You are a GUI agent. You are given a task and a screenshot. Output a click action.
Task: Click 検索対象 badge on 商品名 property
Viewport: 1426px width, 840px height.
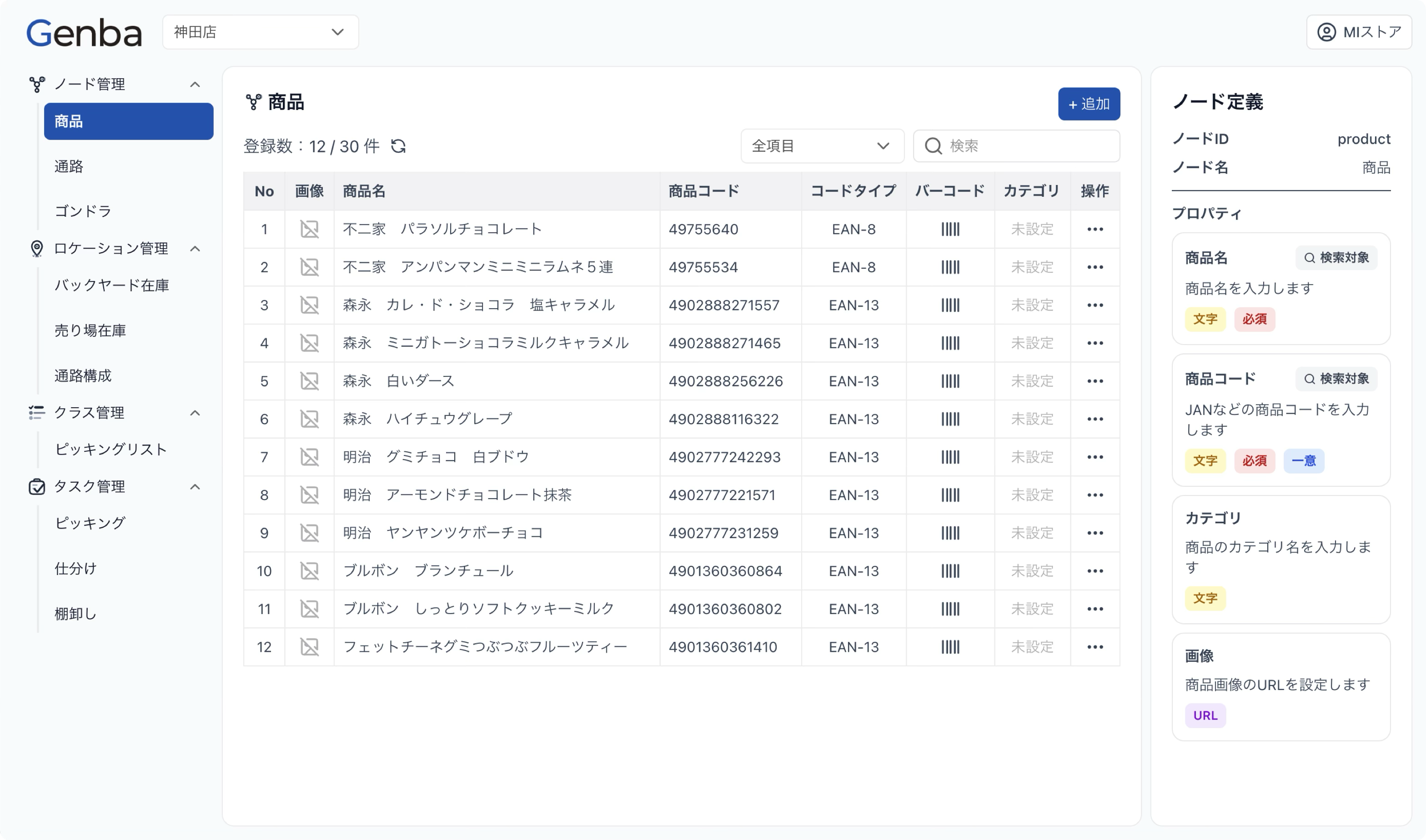click(1336, 258)
